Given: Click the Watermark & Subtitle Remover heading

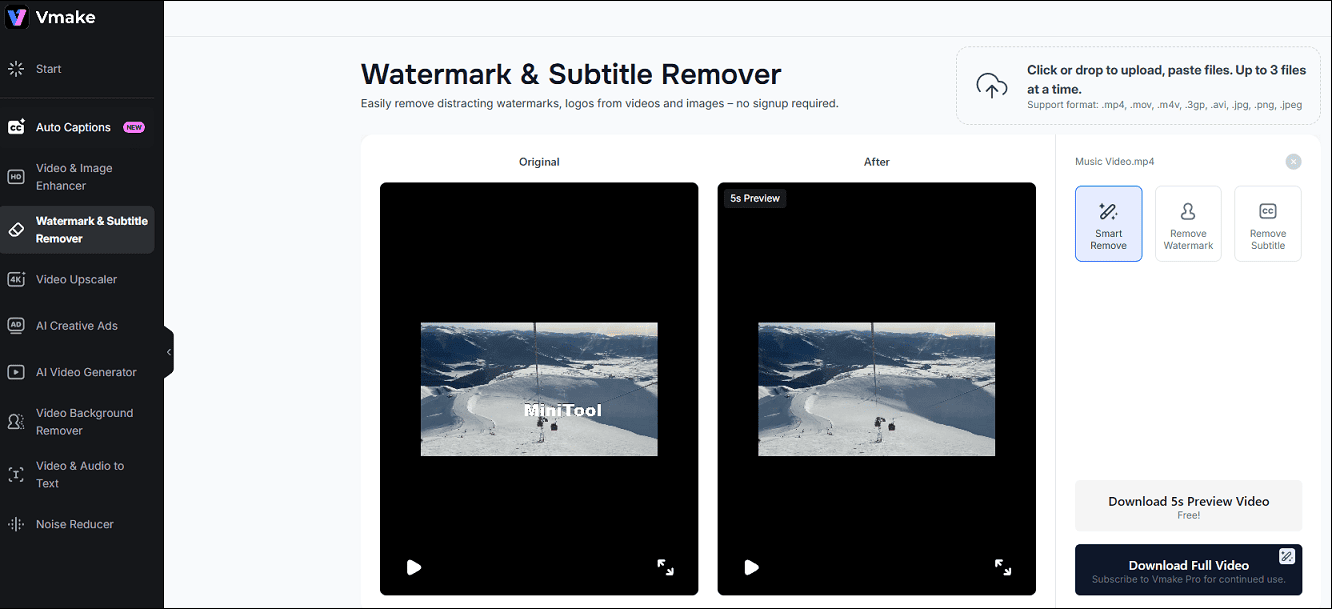Looking at the screenshot, I should tap(571, 74).
